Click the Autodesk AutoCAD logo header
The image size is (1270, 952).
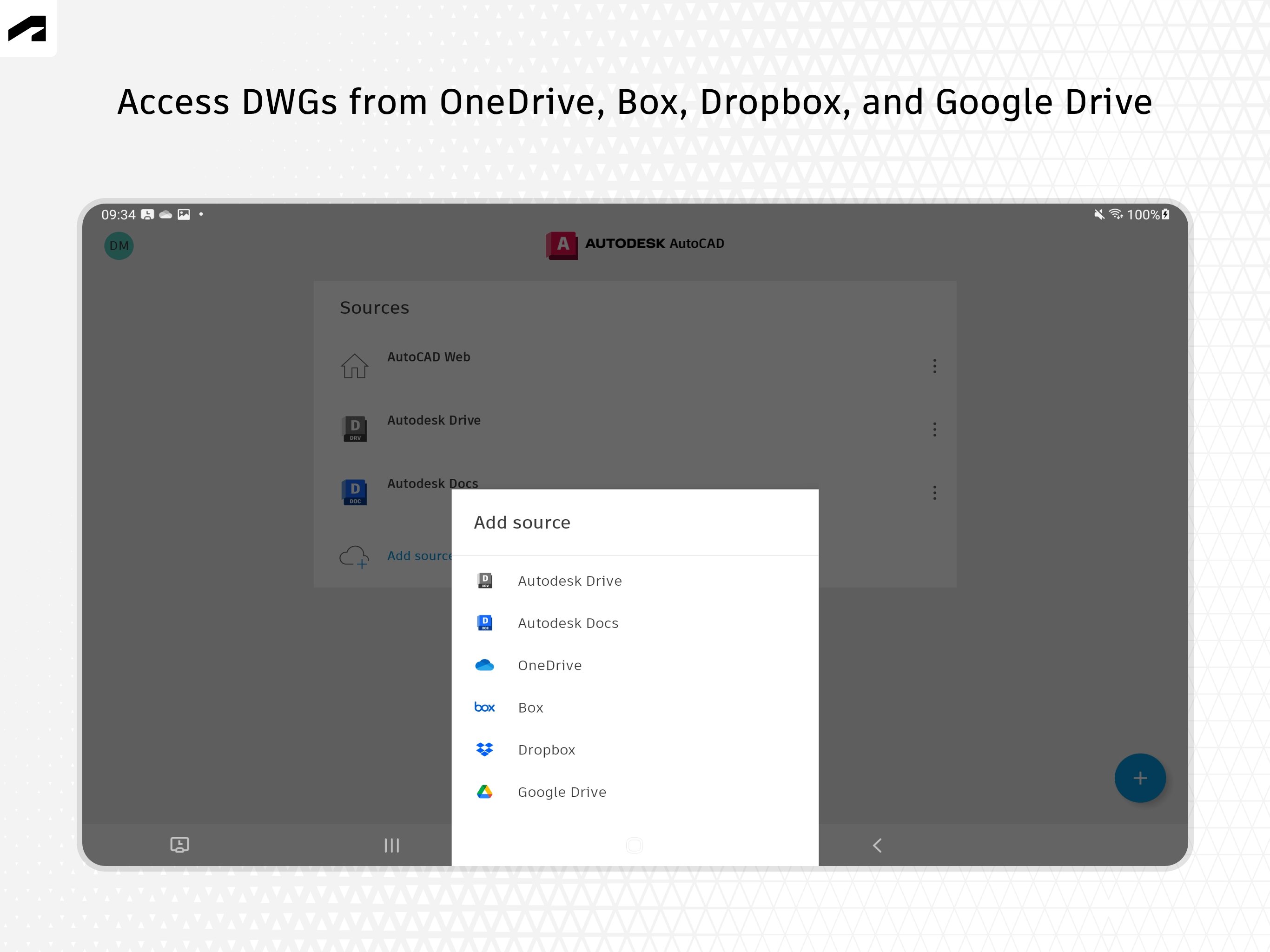635,245
